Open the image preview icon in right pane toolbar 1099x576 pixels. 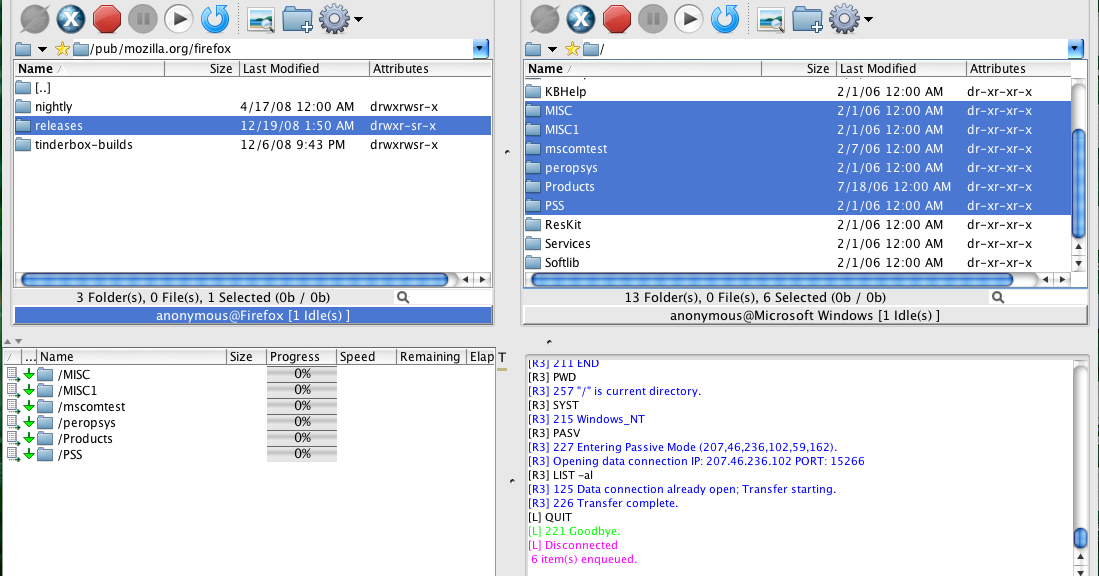(772, 20)
